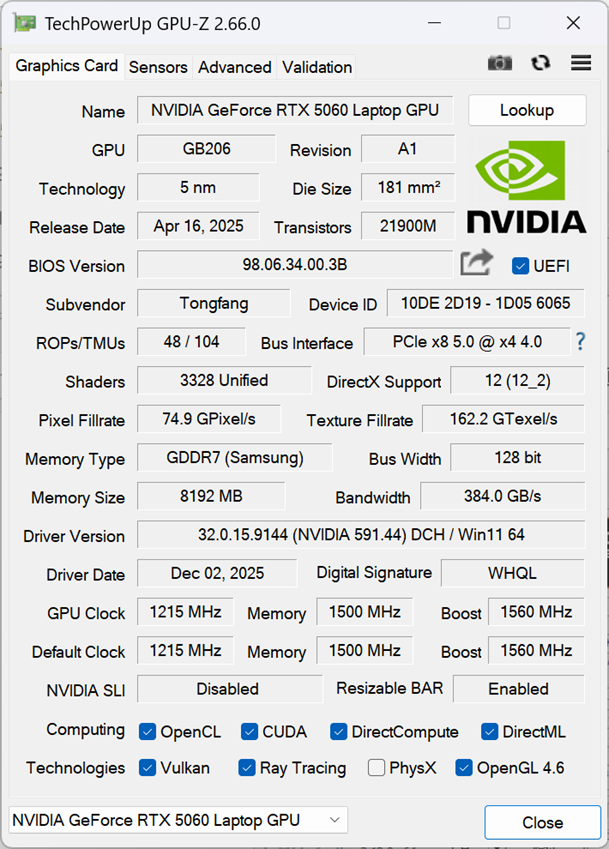
Task: Click the Driver Version field
Action: pyautogui.click(x=361, y=535)
